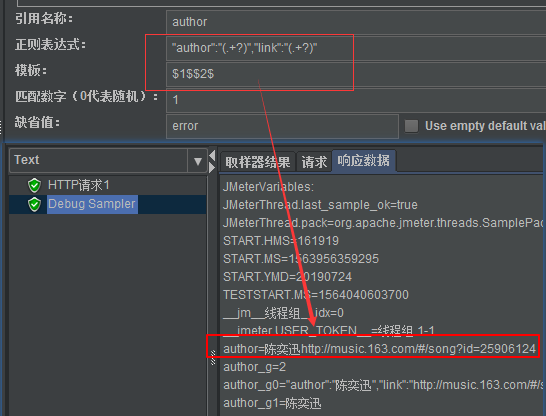Switch to the 取样器结果 tab
This screenshot has height=416, width=546.
(x=257, y=162)
